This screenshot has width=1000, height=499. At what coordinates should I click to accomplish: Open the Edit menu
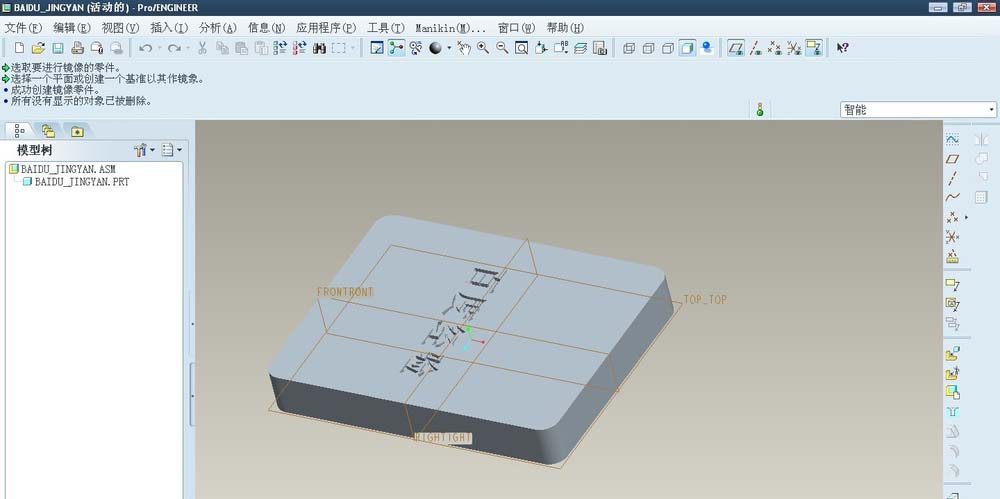72,27
